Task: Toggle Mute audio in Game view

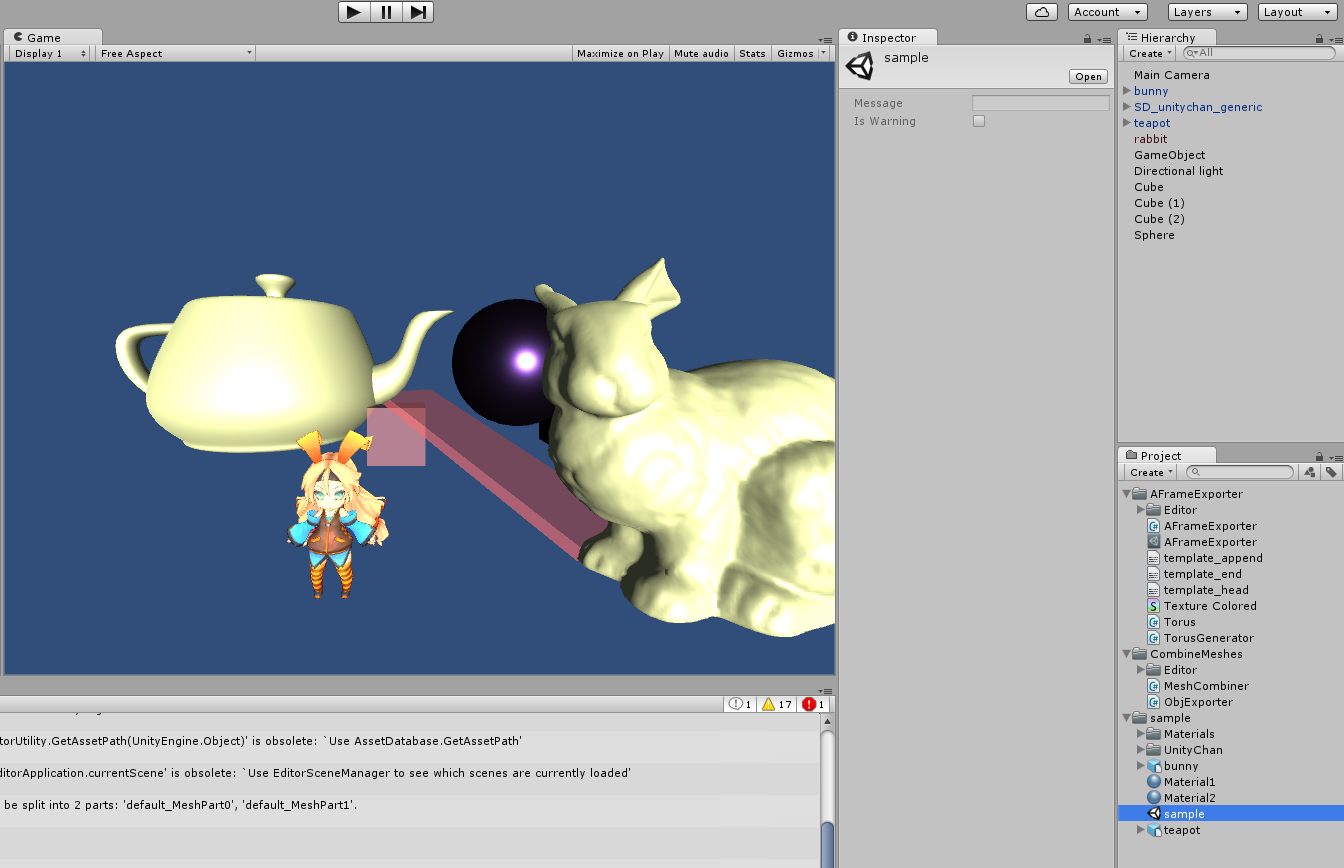Action: (x=701, y=53)
